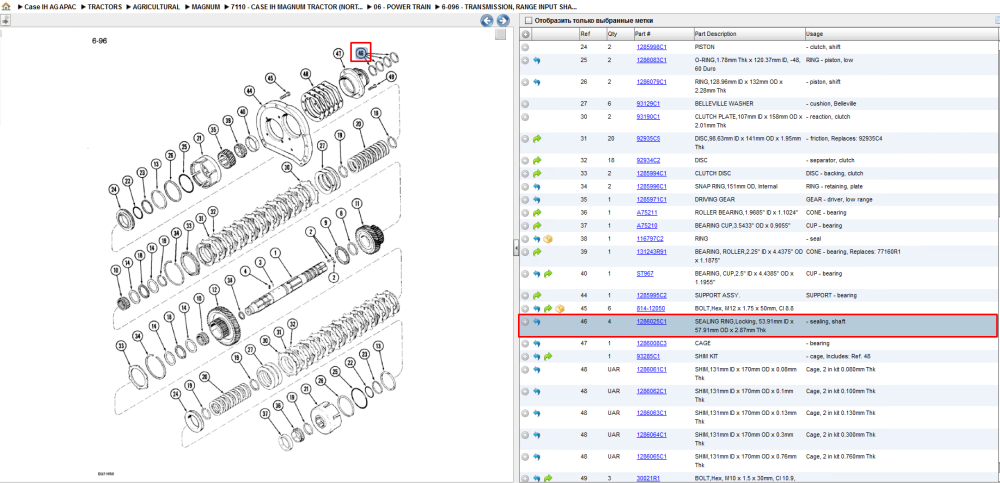Click green arrow icon for CLUTCH DISC row
This screenshot has height=483, width=1000.
pos(536,174)
